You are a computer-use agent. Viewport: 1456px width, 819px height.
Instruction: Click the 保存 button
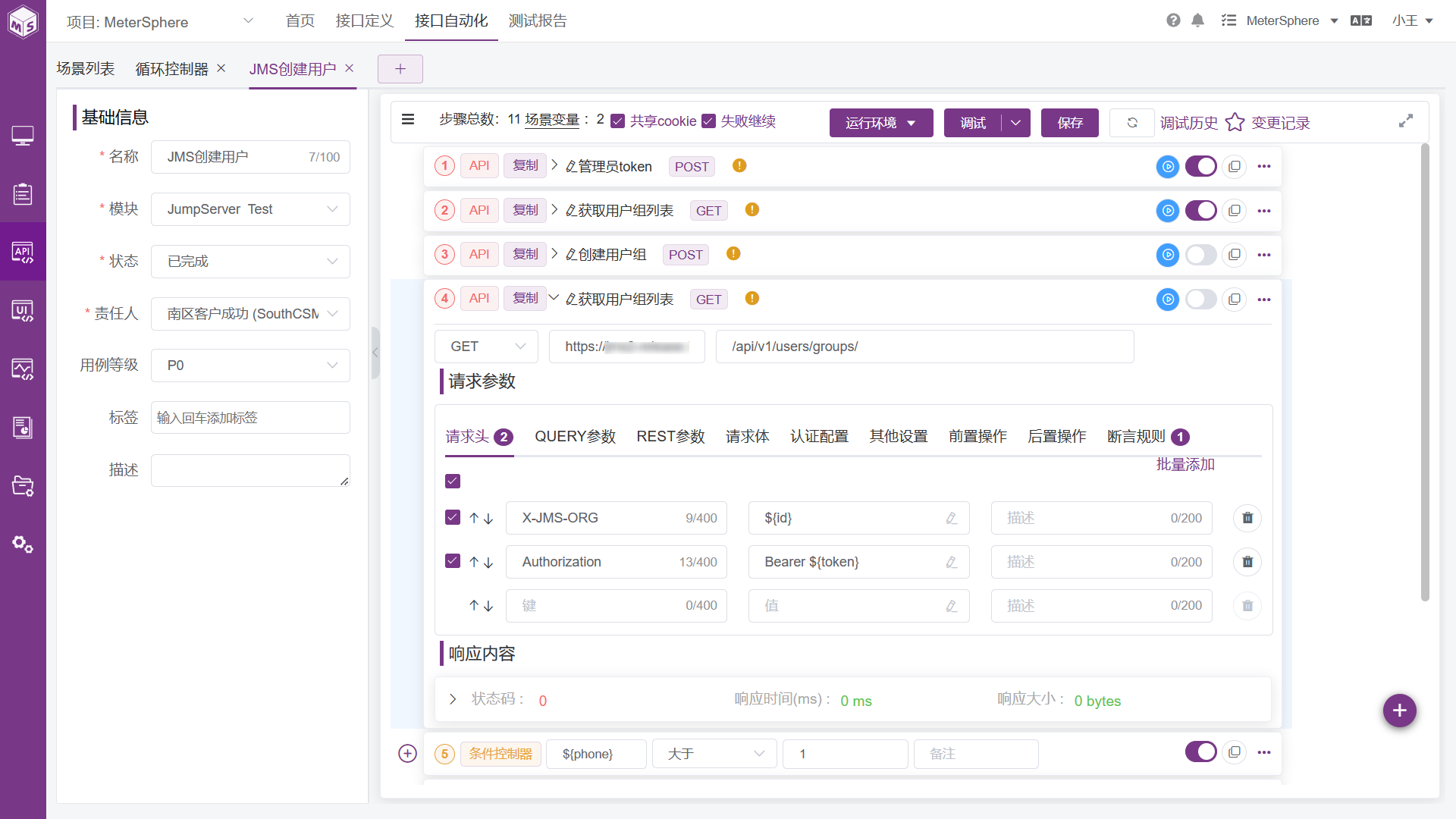(x=1070, y=123)
